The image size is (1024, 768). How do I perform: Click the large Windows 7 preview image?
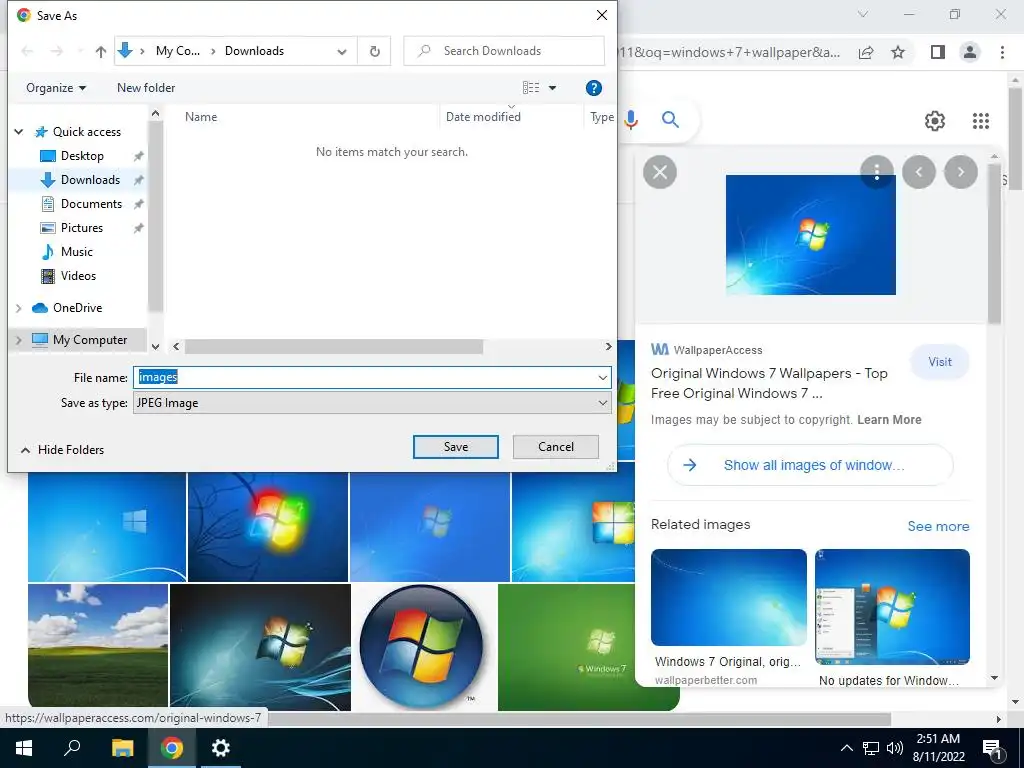810,234
